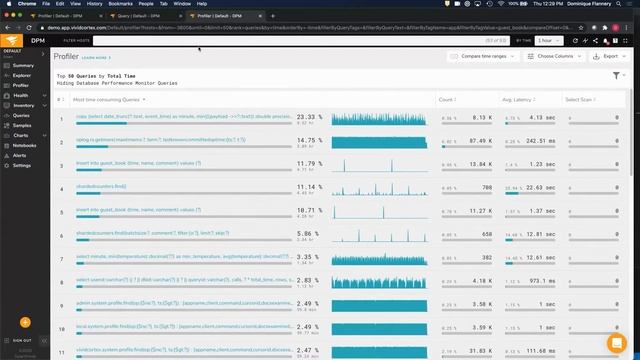This screenshot has height=360, width=640.
Task: Click the filter funnel icon
Action: click(x=616, y=76)
